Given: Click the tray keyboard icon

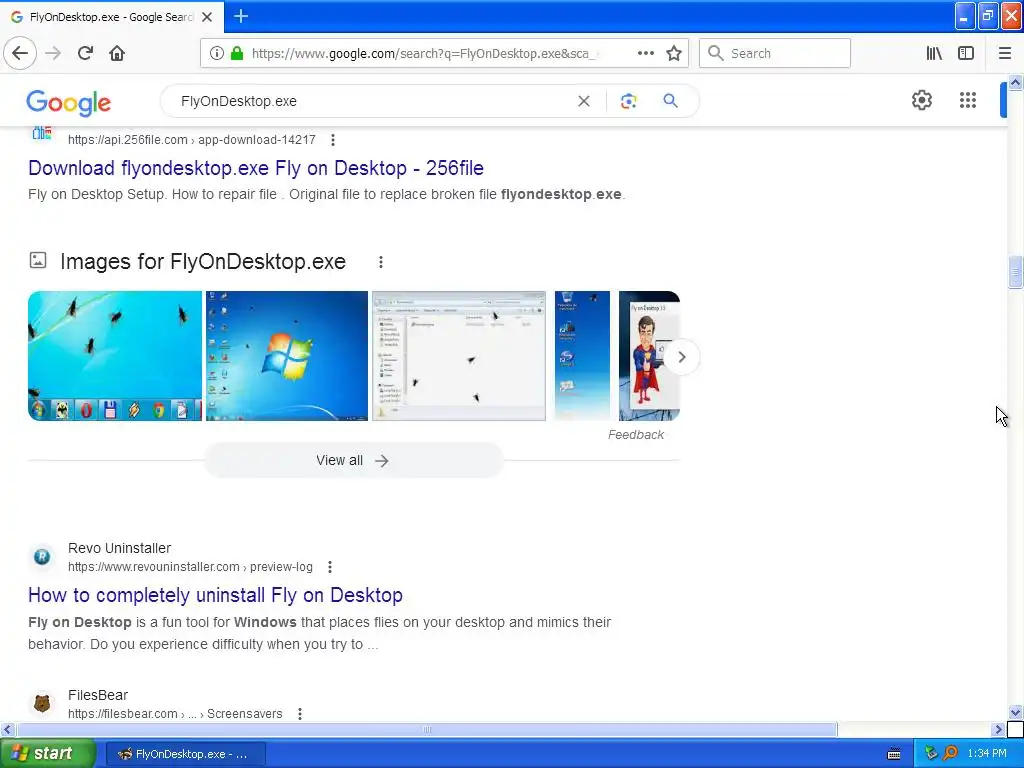Looking at the screenshot, I should point(894,754).
